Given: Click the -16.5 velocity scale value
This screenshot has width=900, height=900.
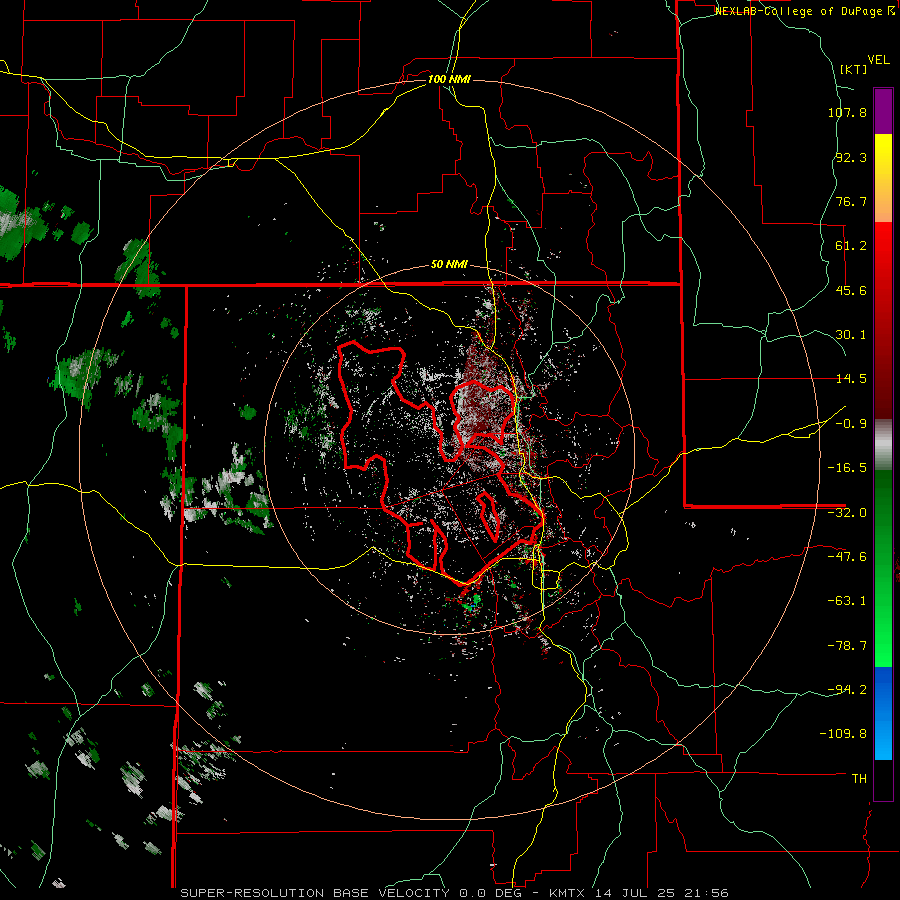Looking at the screenshot, I should pos(847,468).
